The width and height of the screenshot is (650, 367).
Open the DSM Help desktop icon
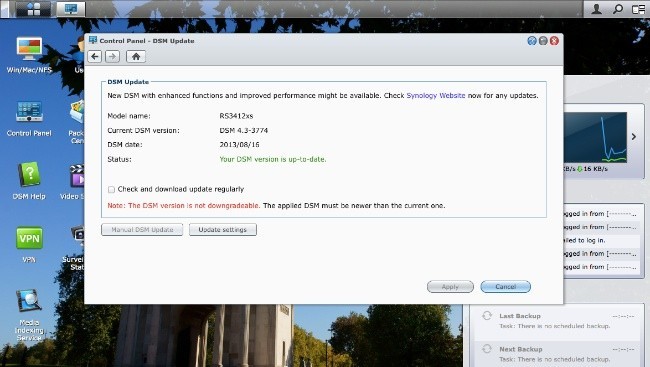pyautogui.click(x=29, y=181)
